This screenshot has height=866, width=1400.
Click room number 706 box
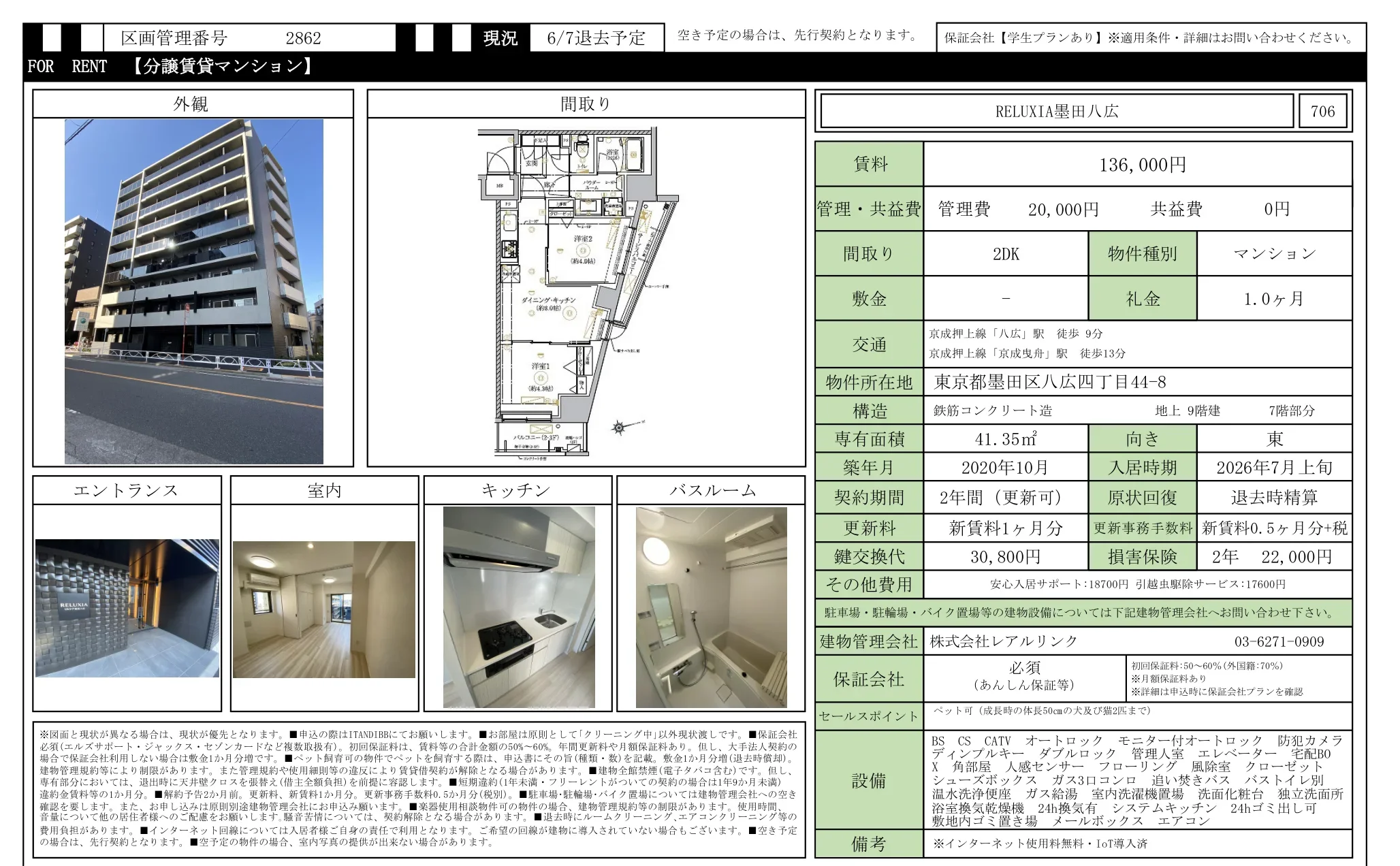[x=1322, y=112]
